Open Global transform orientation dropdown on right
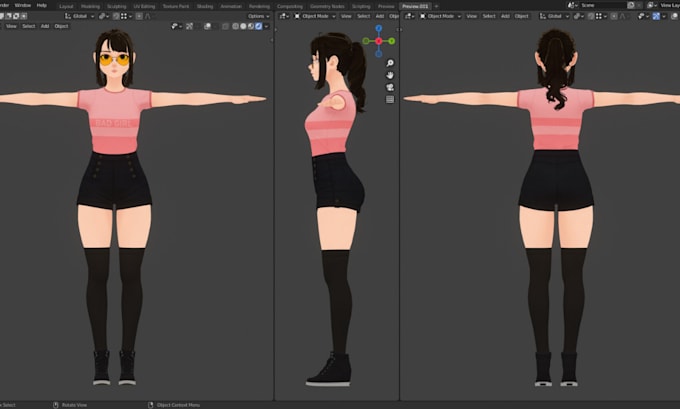Screen dimensions: 680x409 point(553,16)
